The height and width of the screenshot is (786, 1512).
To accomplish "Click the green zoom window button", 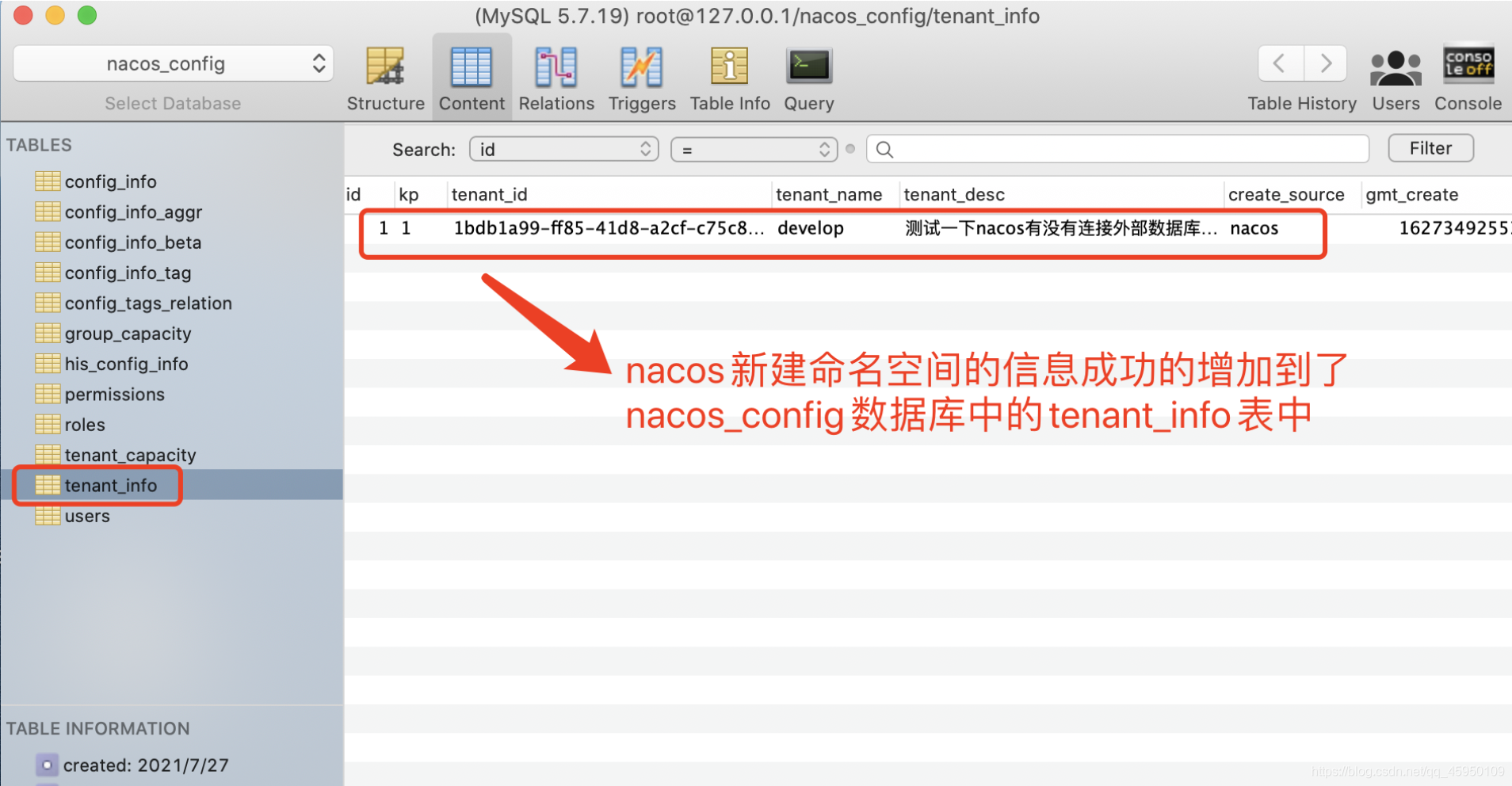I will point(87,15).
